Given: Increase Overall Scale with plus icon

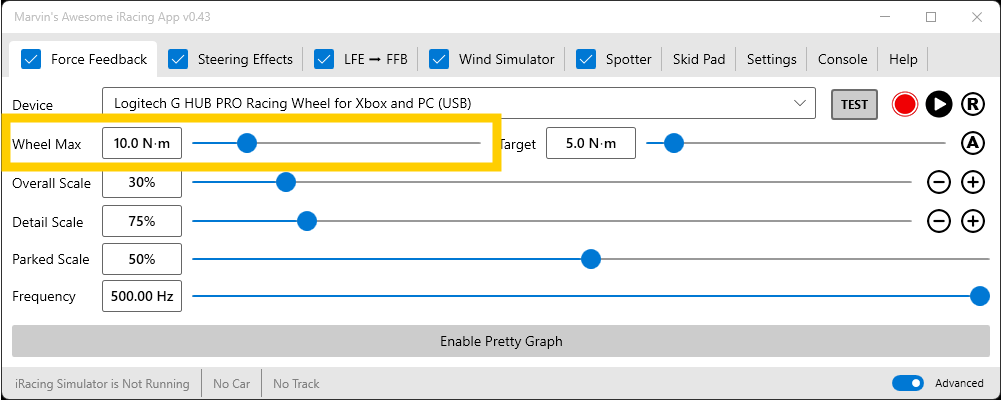Looking at the screenshot, I should [x=973, y=182].
